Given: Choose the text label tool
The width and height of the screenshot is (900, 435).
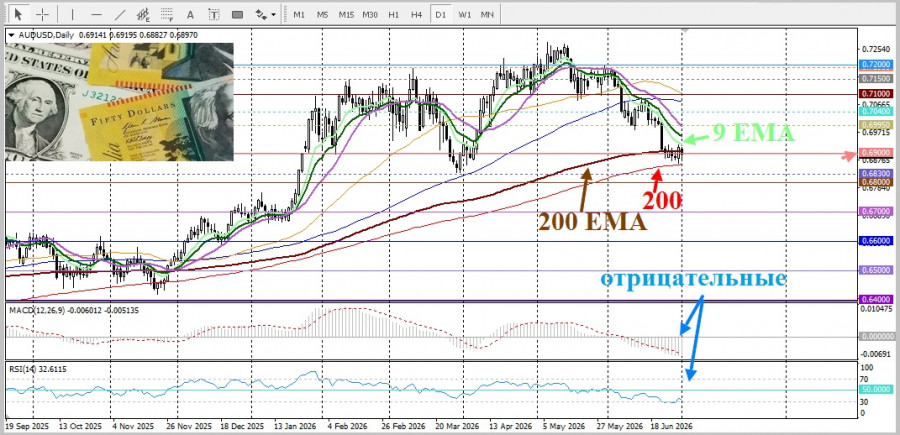Looking at the screenshot, I should (x=214, y=14).
